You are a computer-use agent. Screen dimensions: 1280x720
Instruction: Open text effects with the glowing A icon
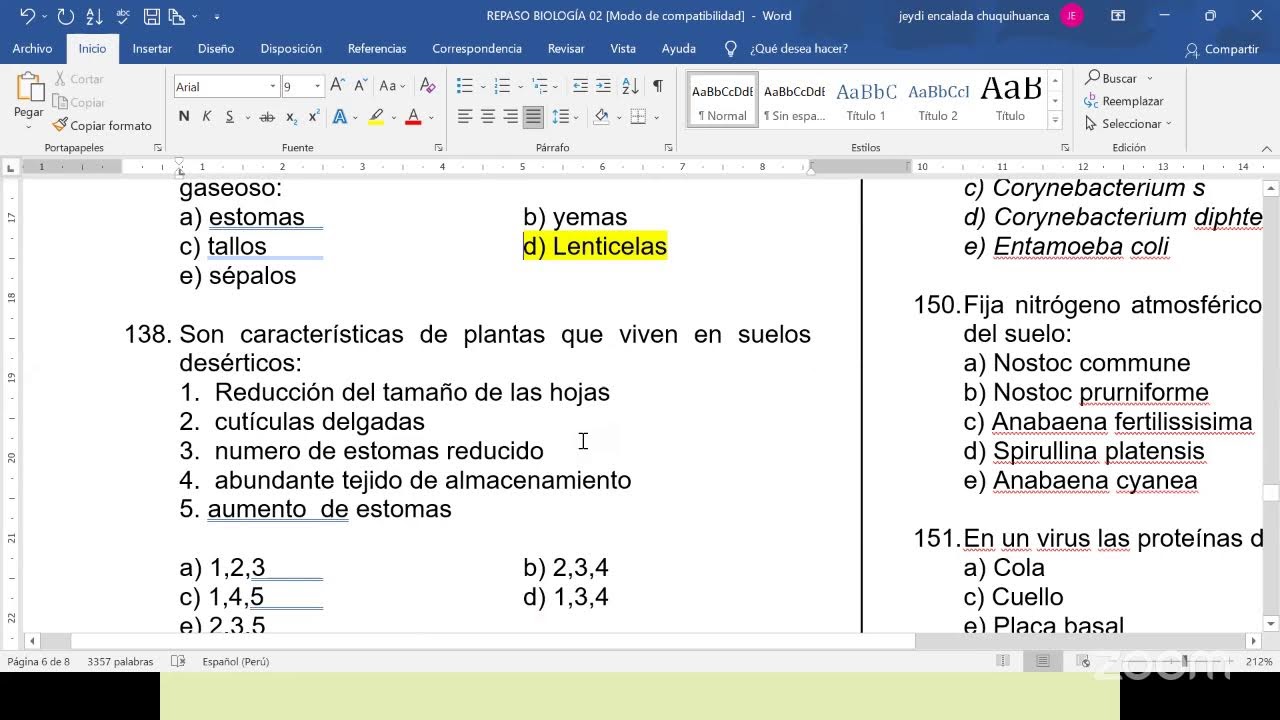click(x=339, y=117)
